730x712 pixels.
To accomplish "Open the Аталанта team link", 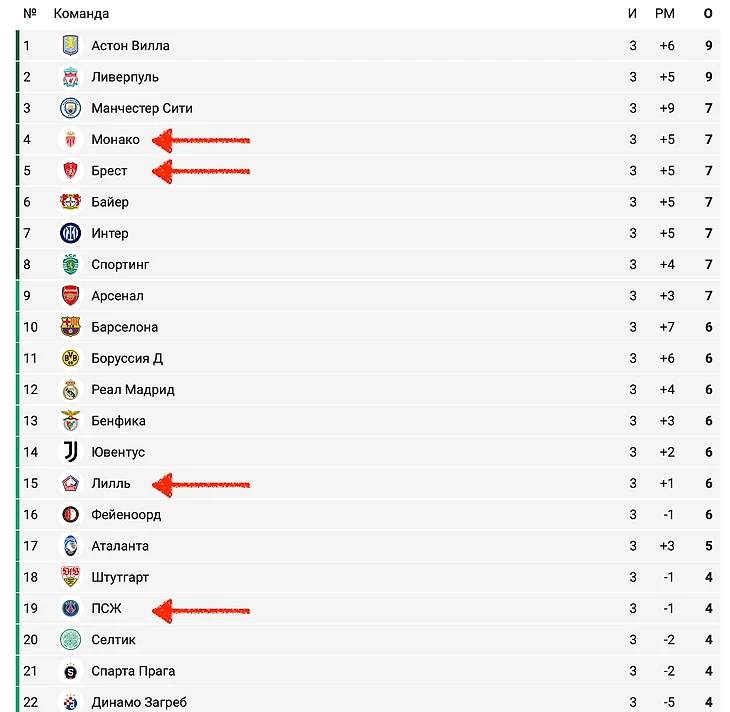I will 120,546.
